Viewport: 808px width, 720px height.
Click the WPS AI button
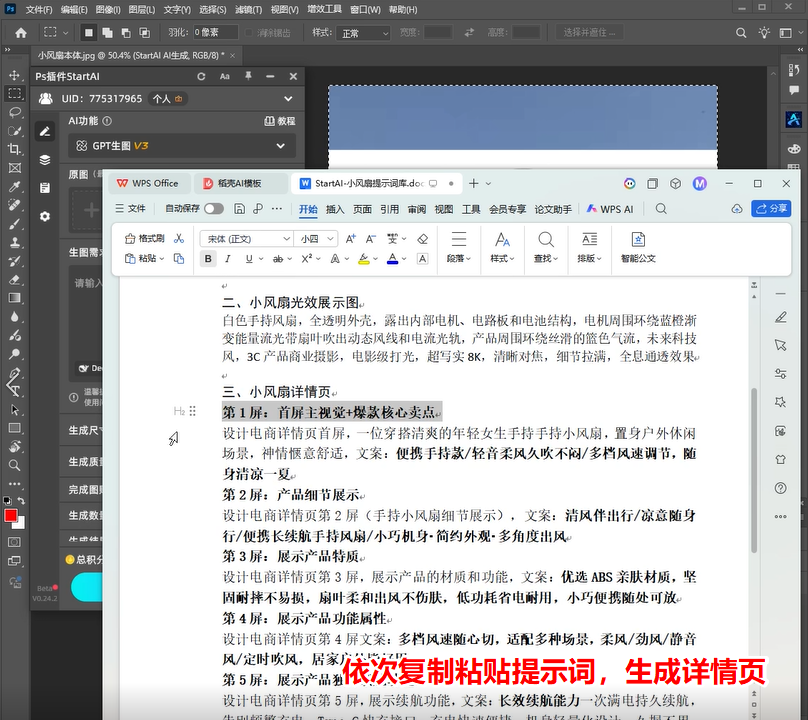[610, 209]
